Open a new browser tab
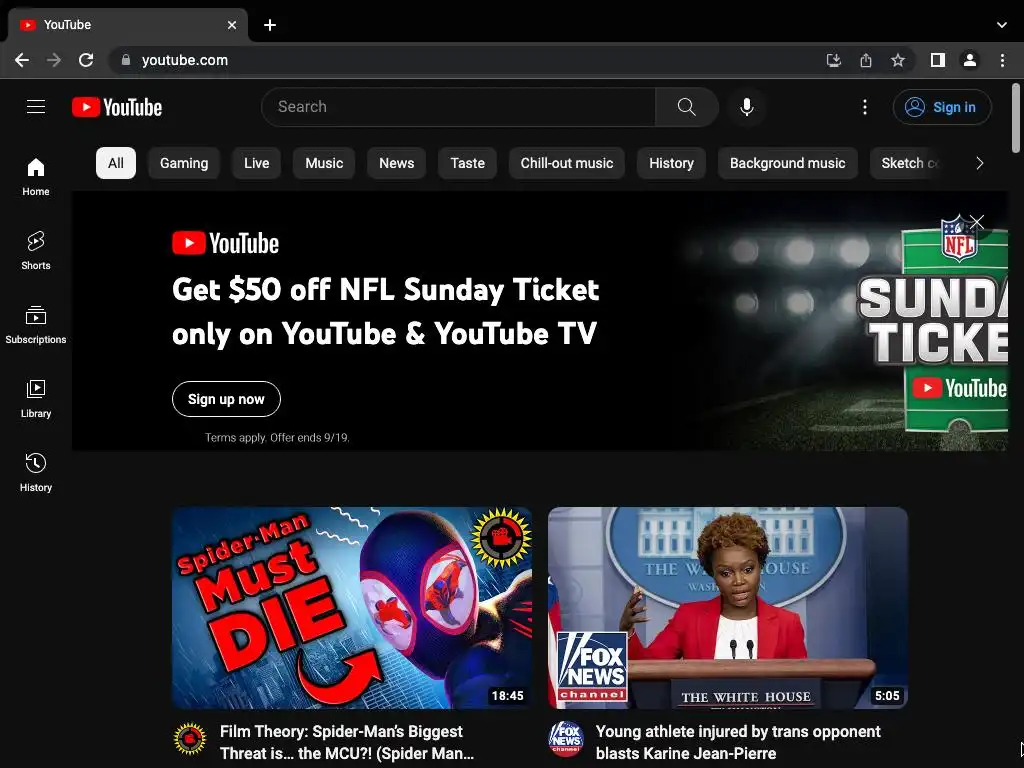 coord(270,25)
